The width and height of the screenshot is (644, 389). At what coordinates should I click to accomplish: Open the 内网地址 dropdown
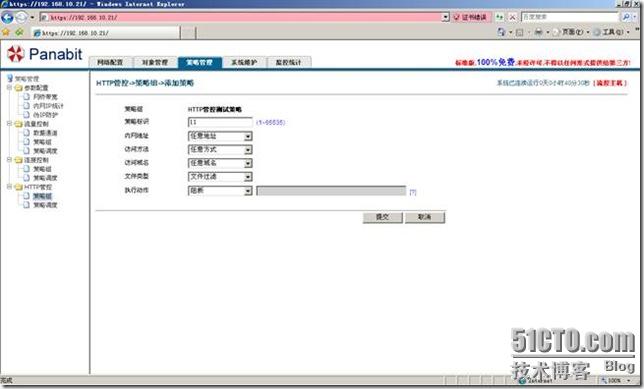[x=248, y=136]
